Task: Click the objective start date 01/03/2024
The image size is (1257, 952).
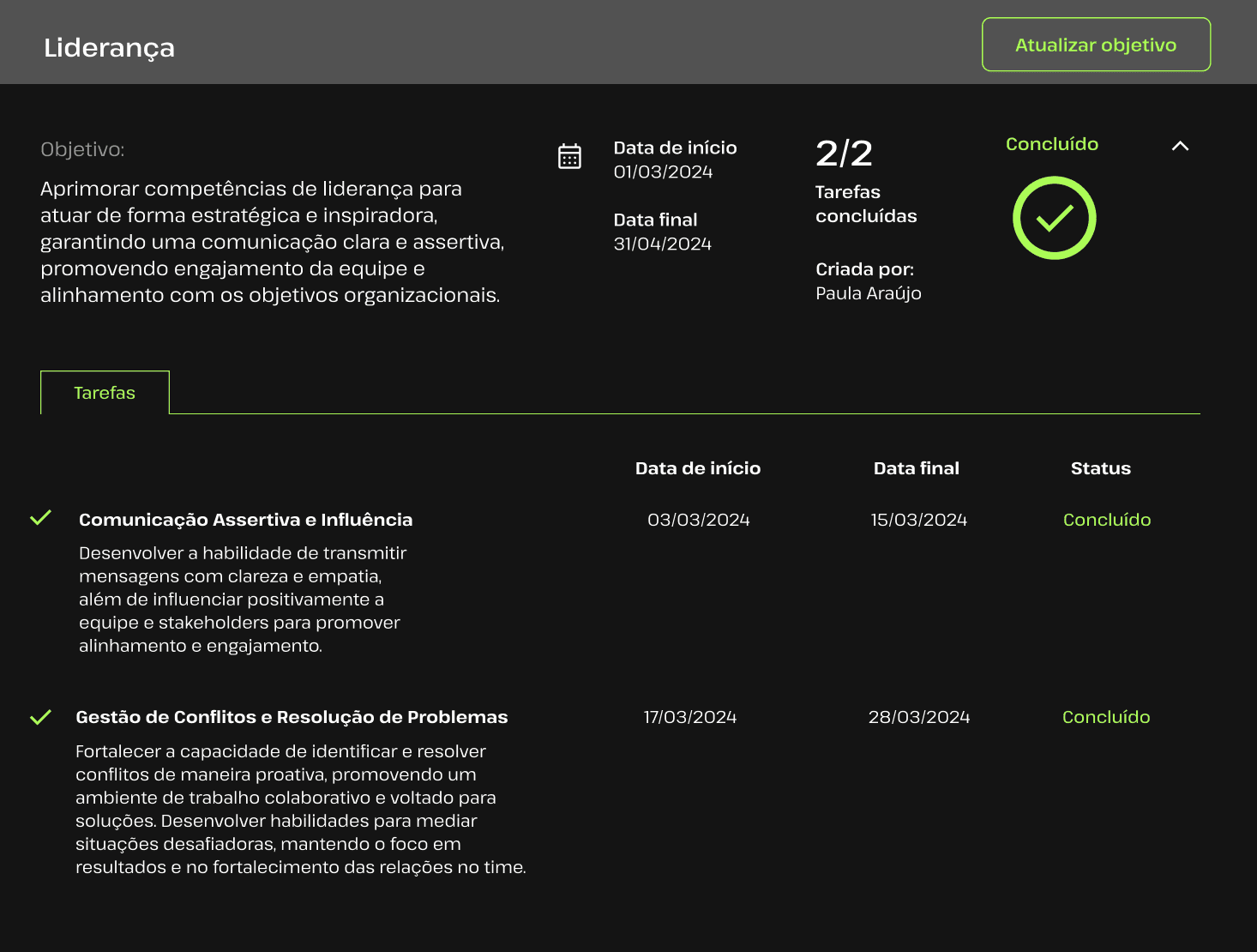Action: [x=663, y=172]
